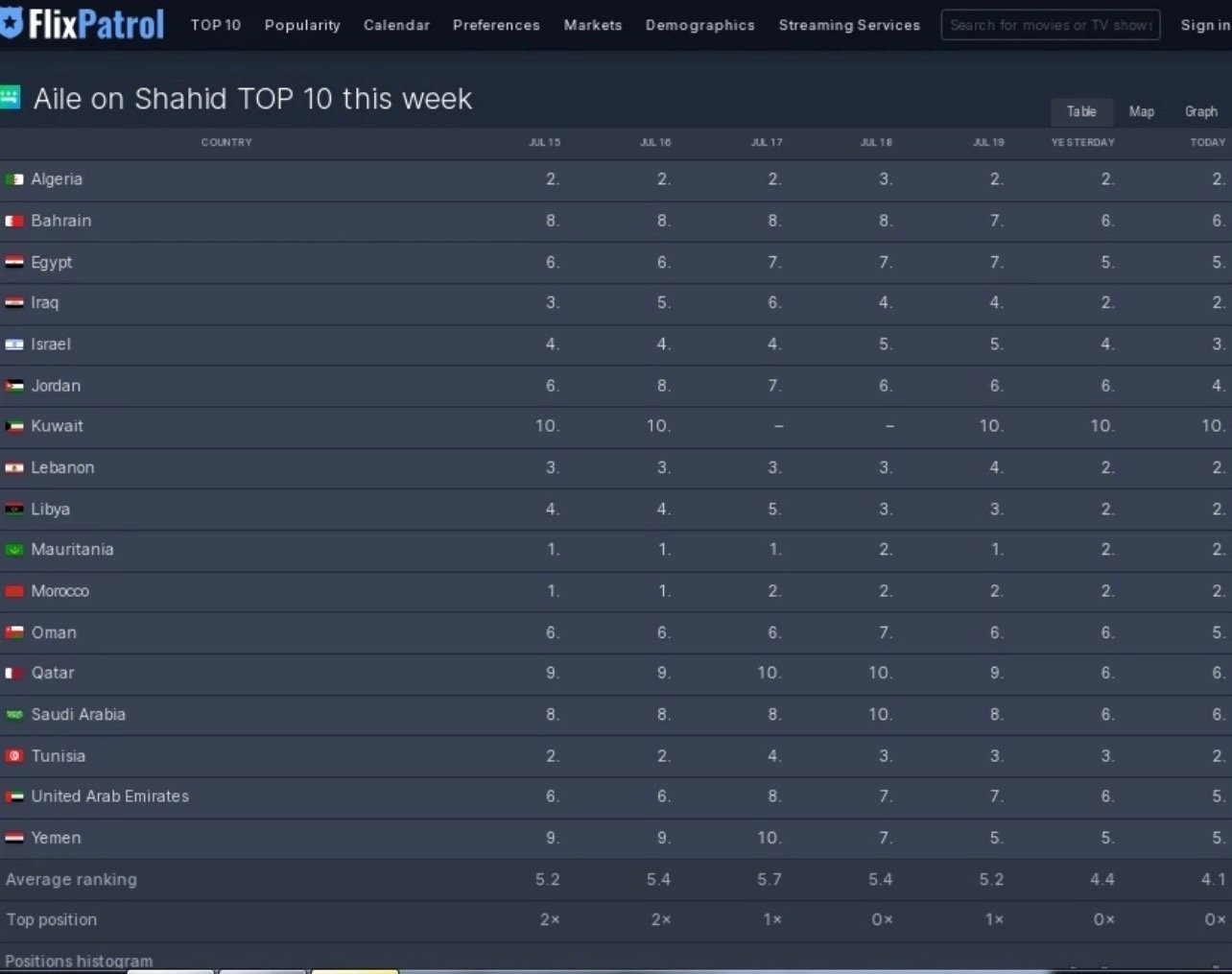Click the United Arab Emirates flag icon
The height and width of the screenshot is (974, 1232).
click(14, 796)
